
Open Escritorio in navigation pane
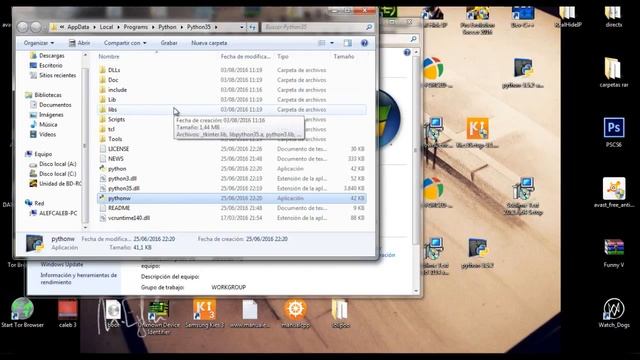pos(51,65)
